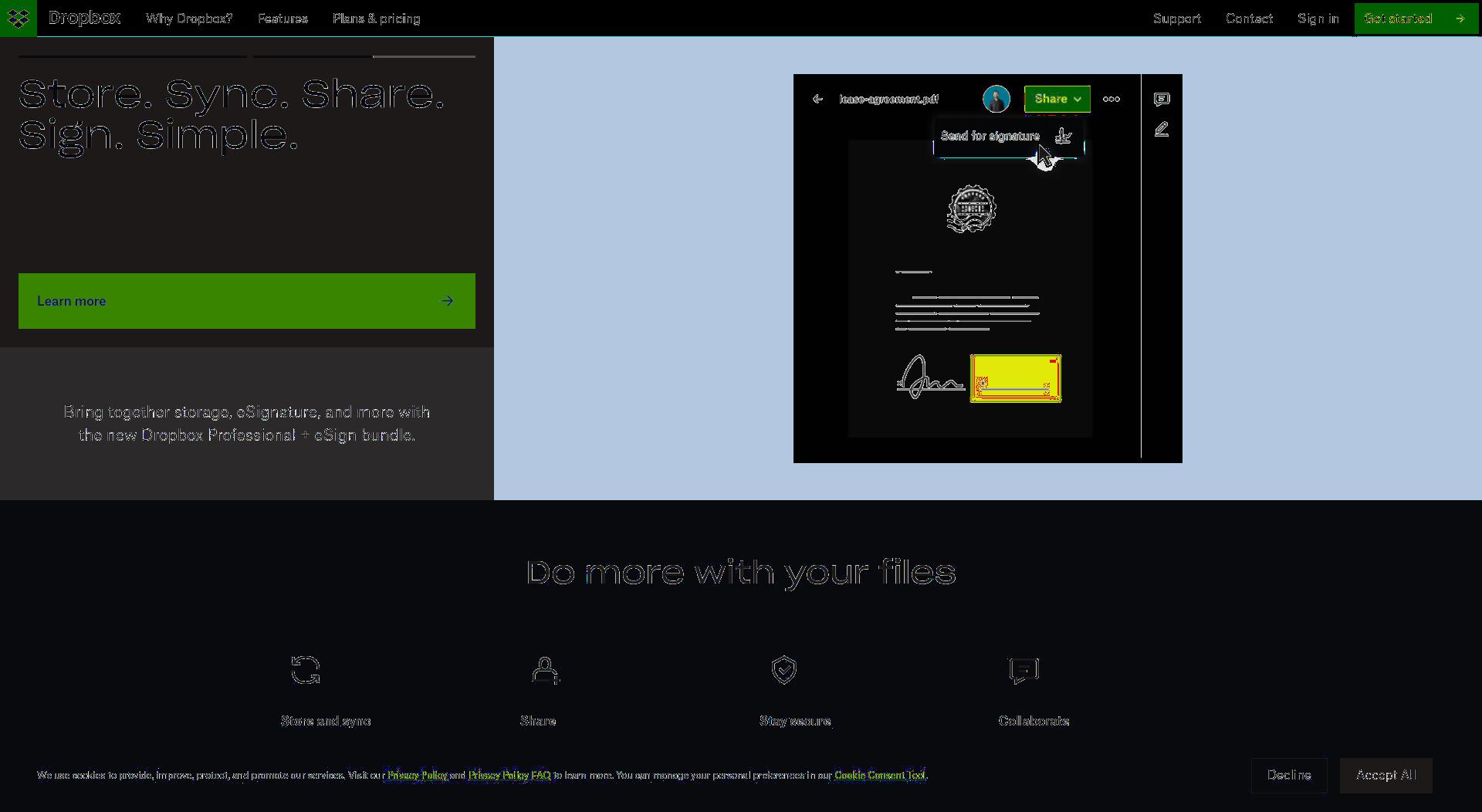Click the eSign bundle description text
Viewport: 1482px width, 812px height.
pos(247,424)
